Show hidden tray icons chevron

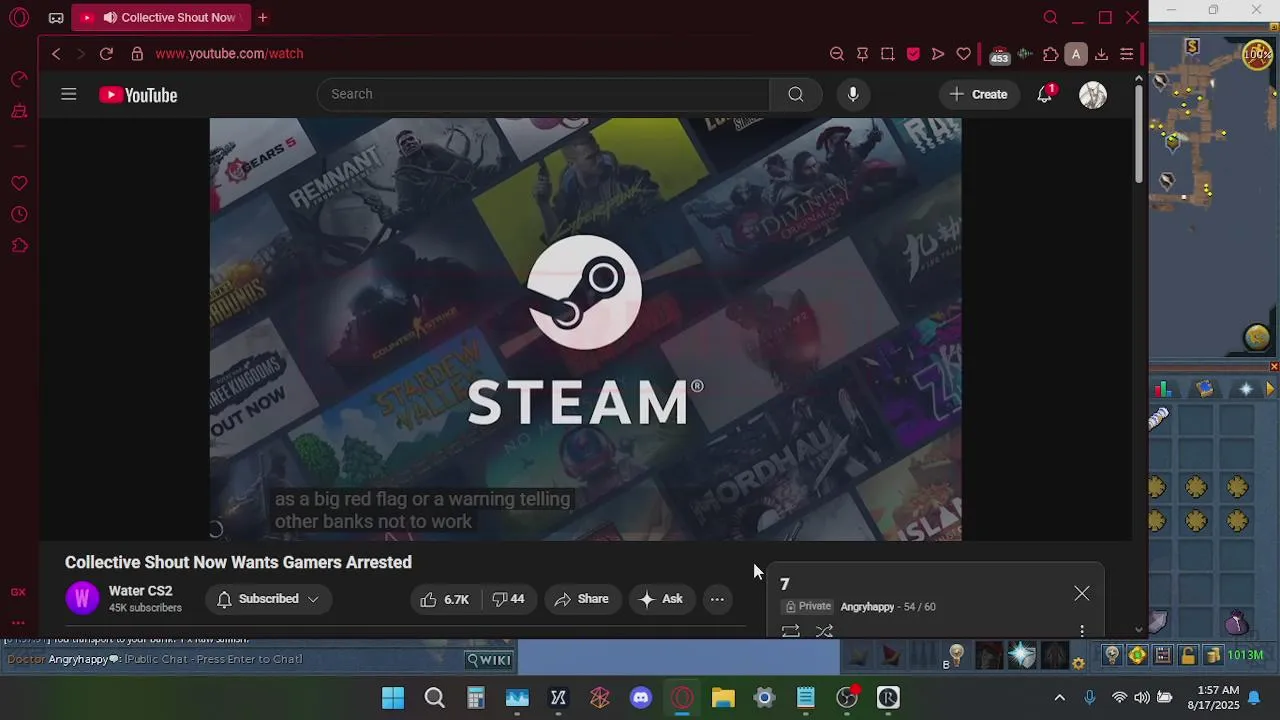[1060, 698]
